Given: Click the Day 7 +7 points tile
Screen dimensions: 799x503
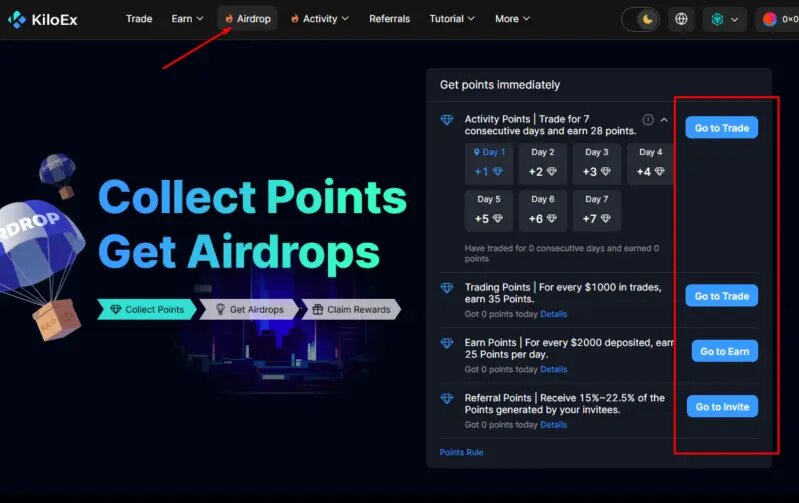Looking at the screenshot, I should (x=597, y=210).
